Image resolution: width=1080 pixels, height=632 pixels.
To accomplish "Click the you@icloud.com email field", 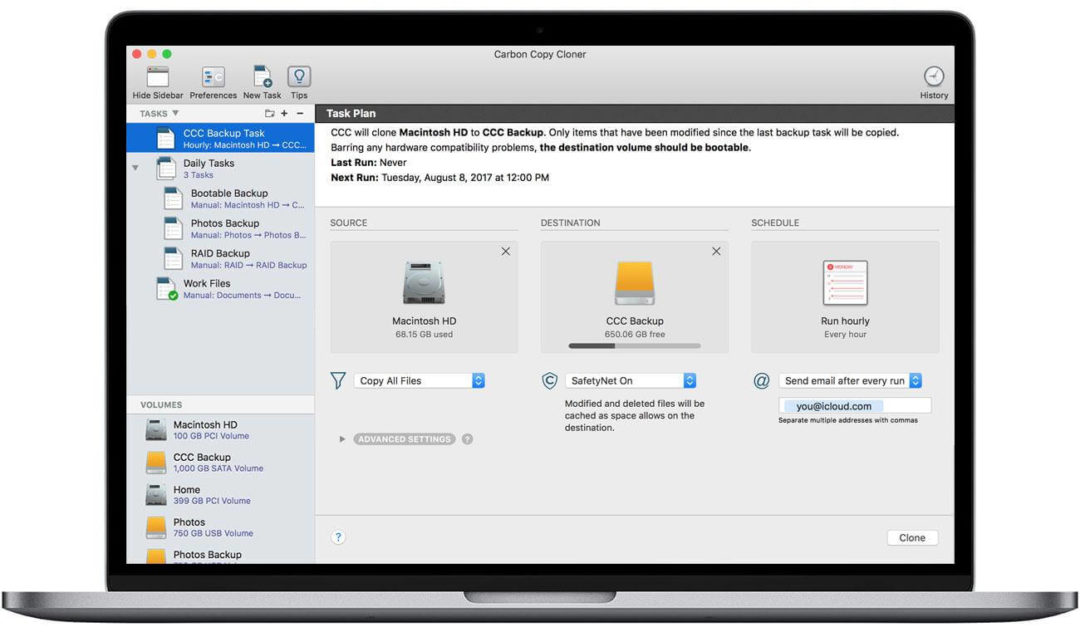I will pyautogui.click(x=856, y=405).
